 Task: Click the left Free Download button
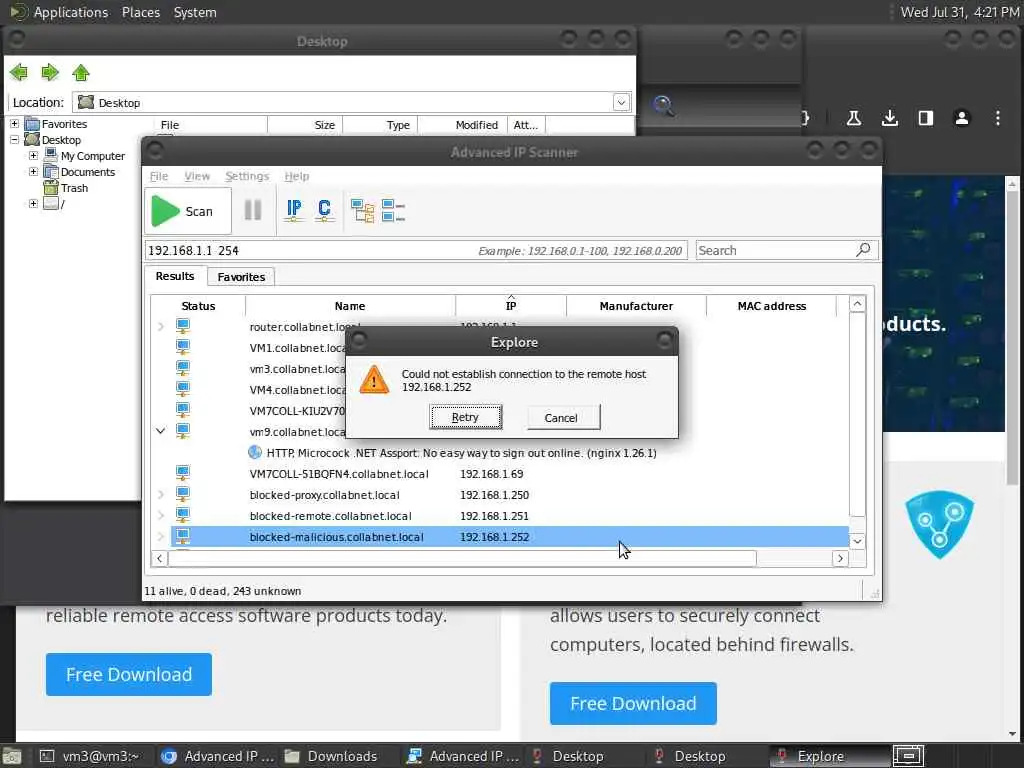click(x=129, y=674)
